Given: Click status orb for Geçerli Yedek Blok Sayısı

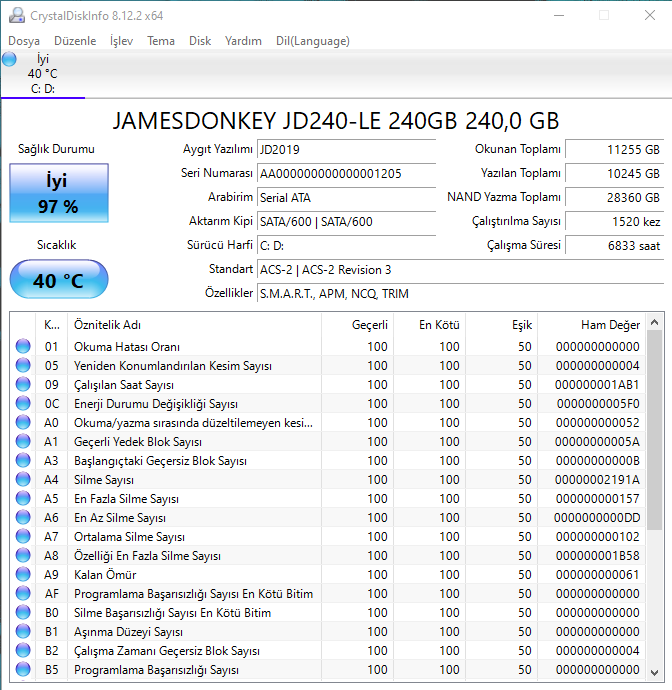Looking at the screenshot, I should coord(23,441).
